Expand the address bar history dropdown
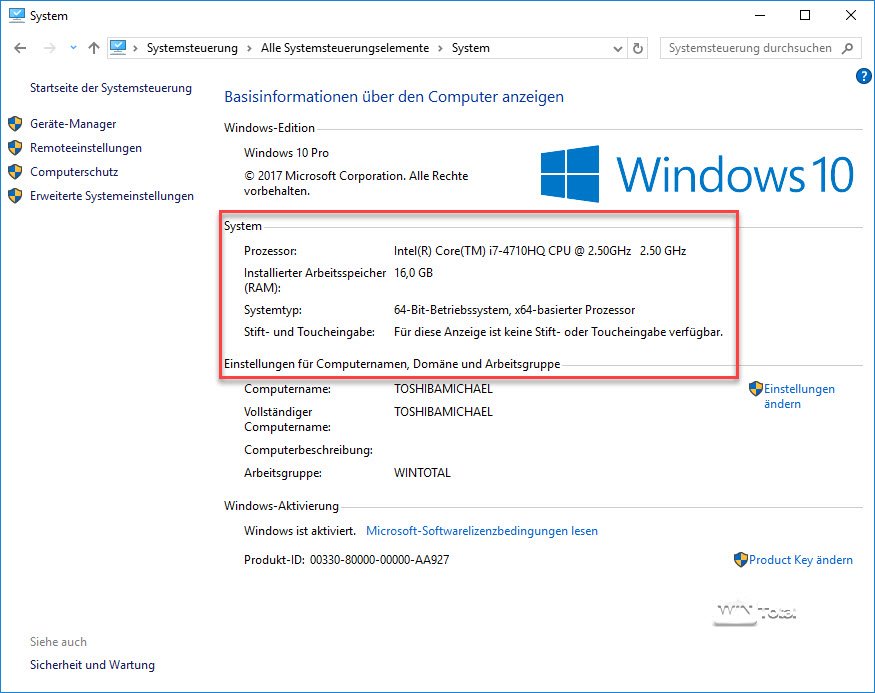Screen dimensions: 875x693 tap(618, 49)
